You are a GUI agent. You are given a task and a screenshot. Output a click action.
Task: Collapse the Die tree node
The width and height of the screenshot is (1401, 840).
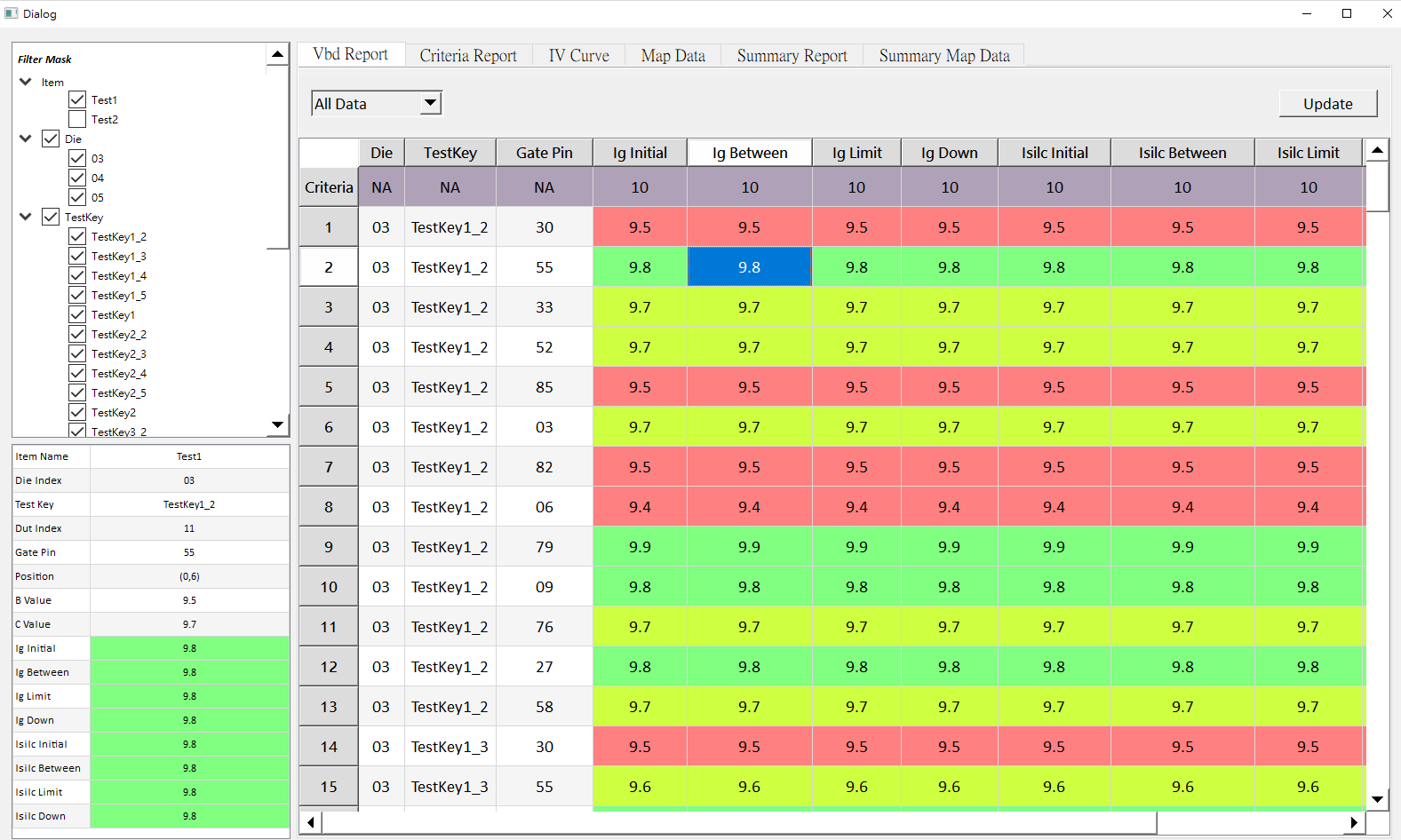[x=26, y=139]
